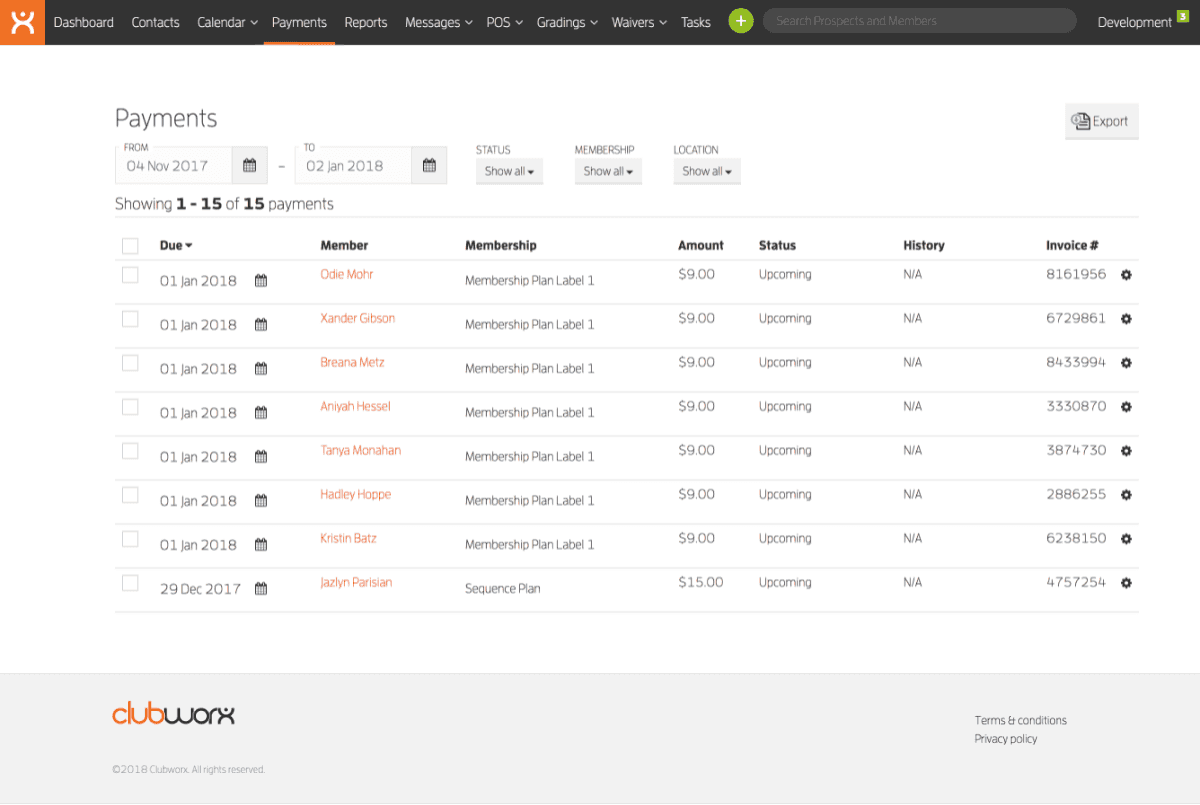
Task: Click the calendar icon on the FROM date field
Action: (249, 165)
